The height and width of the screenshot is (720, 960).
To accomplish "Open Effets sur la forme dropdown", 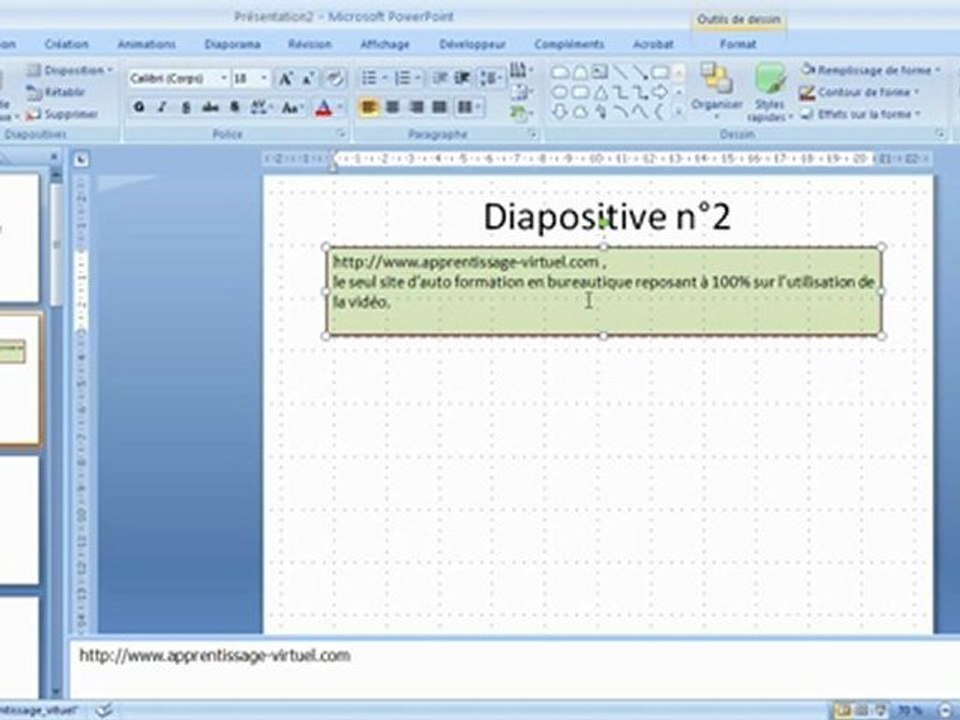I will [860, 114].
